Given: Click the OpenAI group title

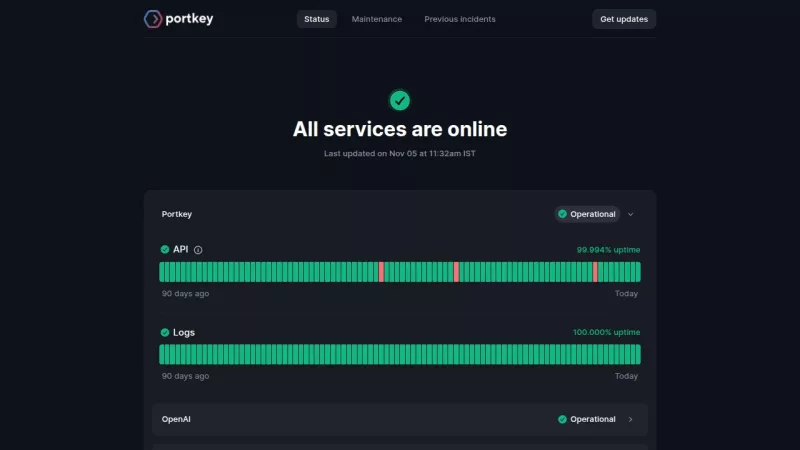Looking at the screenshot, I should [176, 419].
